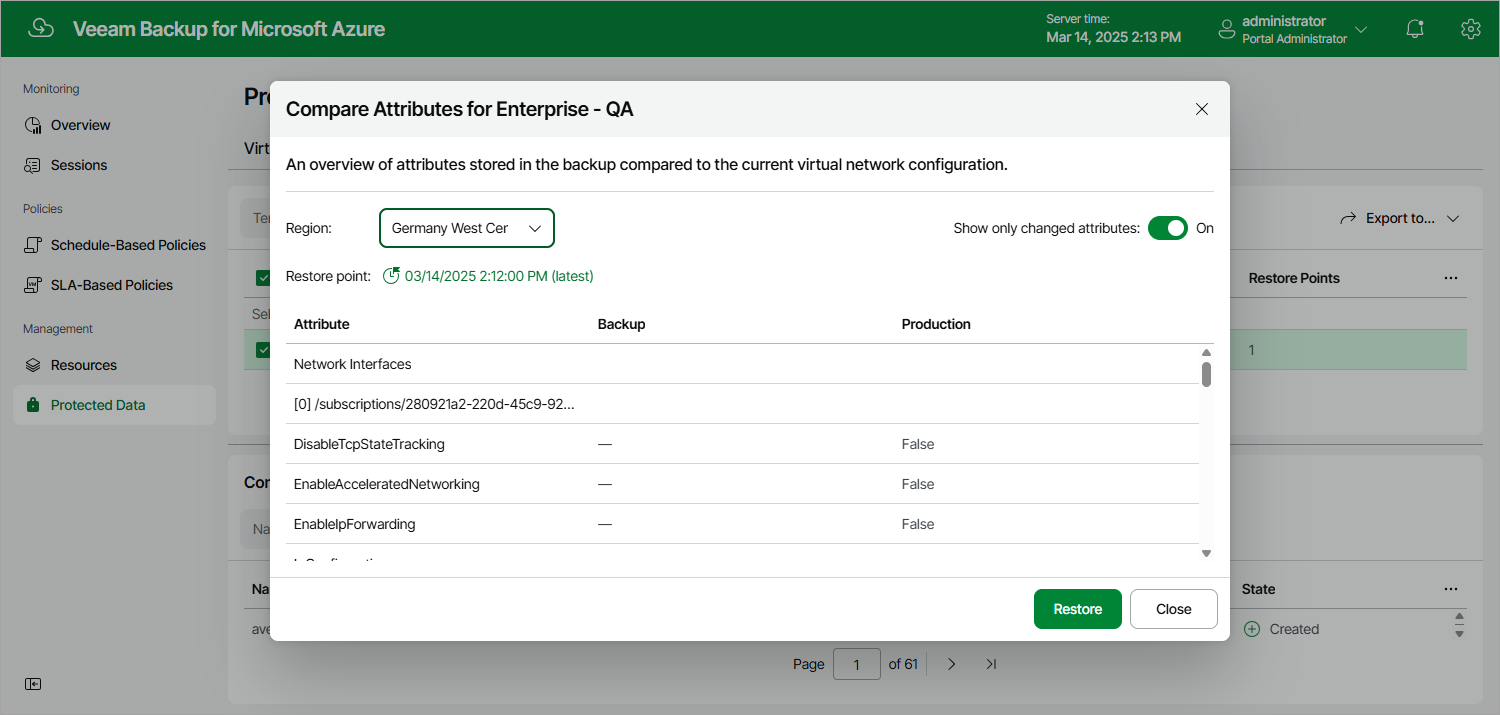Viewport: 1500px width, 715px height.
Task: Open the notifications bell icon
Action: pos(1415,29)
